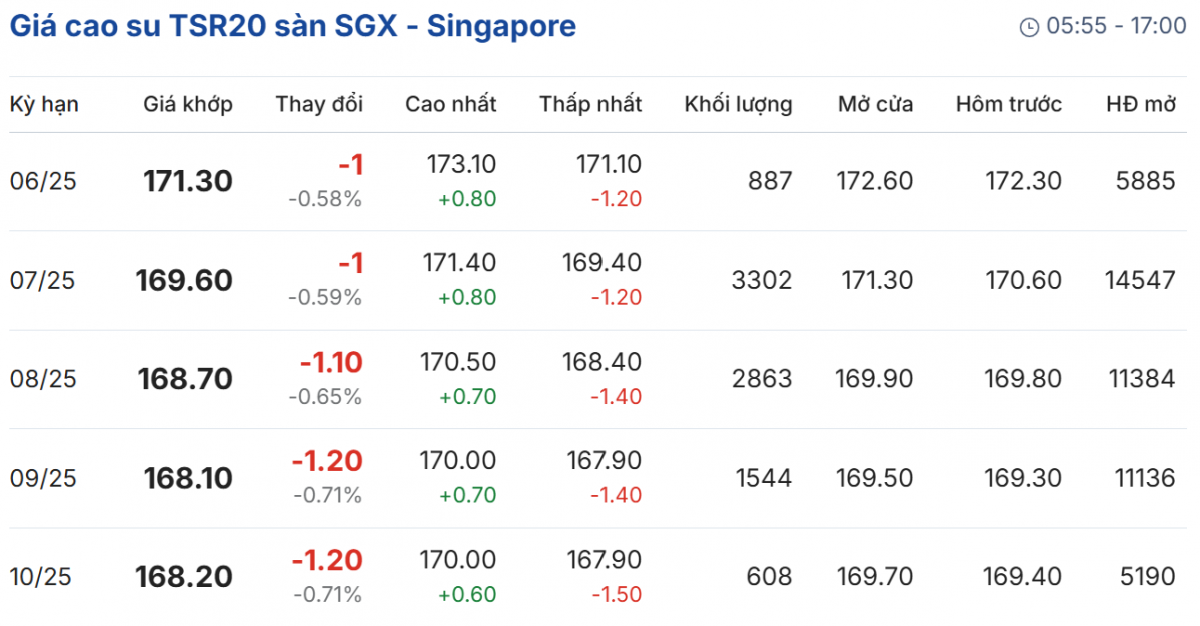Click the 05:55 - 17:00 time range text
The image size is (1200, 626).
pyautogui.click(x=1116, y=27)
